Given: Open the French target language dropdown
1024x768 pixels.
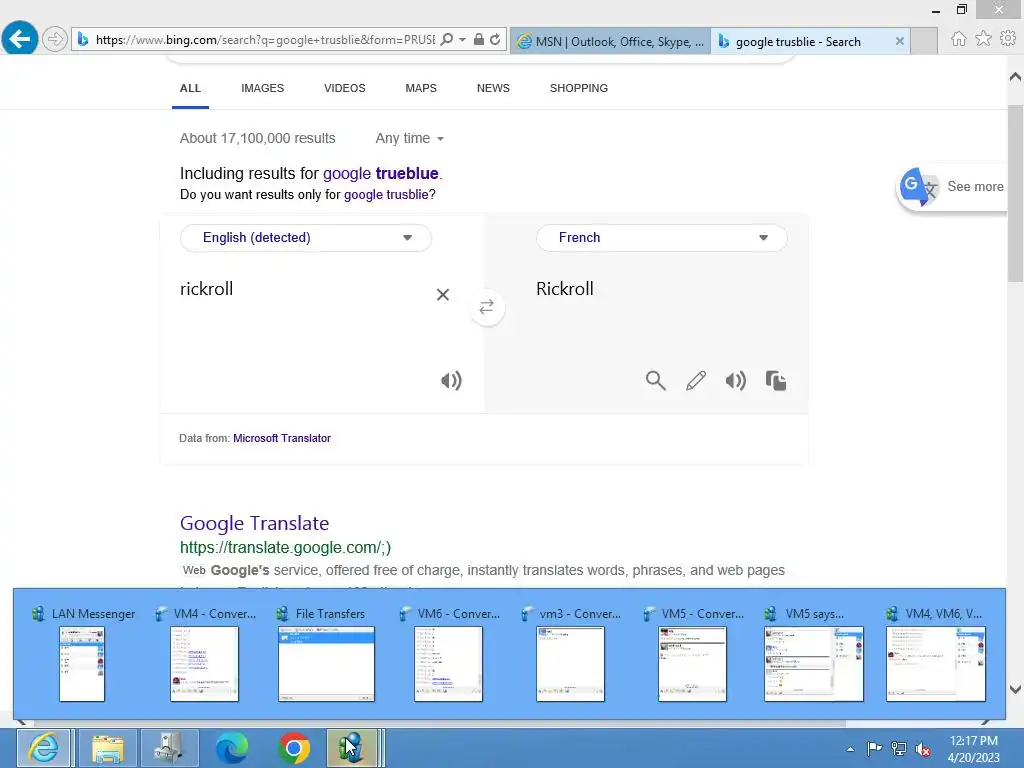Looking at the screenshot, I should tap(662, 238).
